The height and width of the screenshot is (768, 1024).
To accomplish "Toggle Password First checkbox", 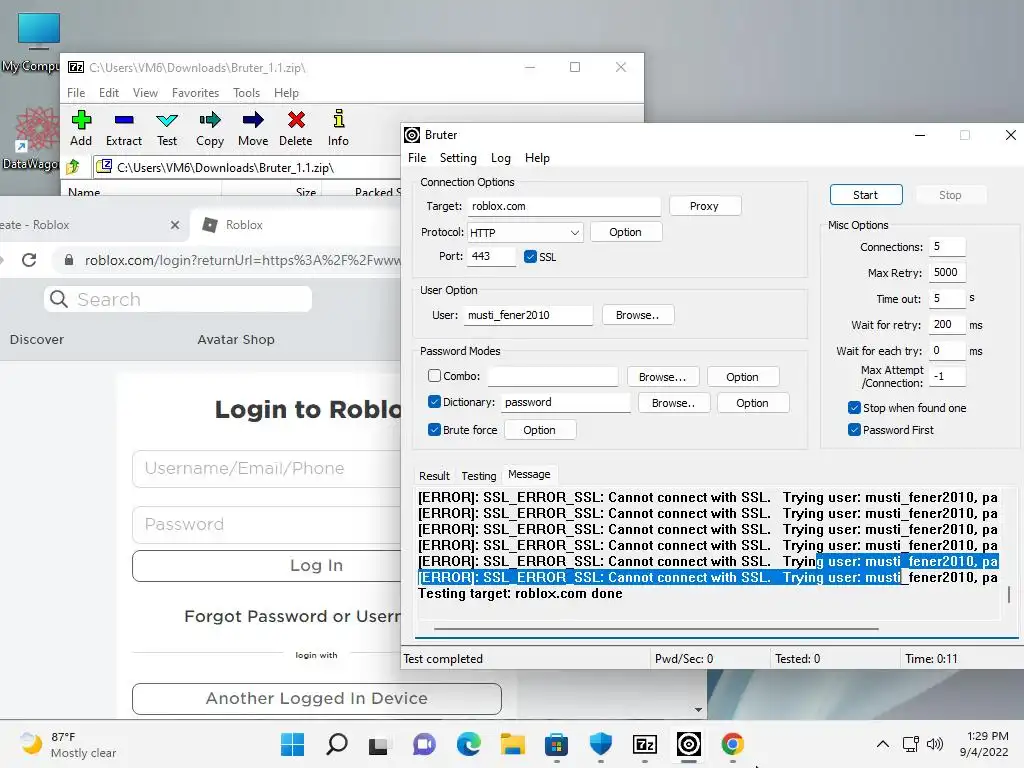I will click(854, 430).
